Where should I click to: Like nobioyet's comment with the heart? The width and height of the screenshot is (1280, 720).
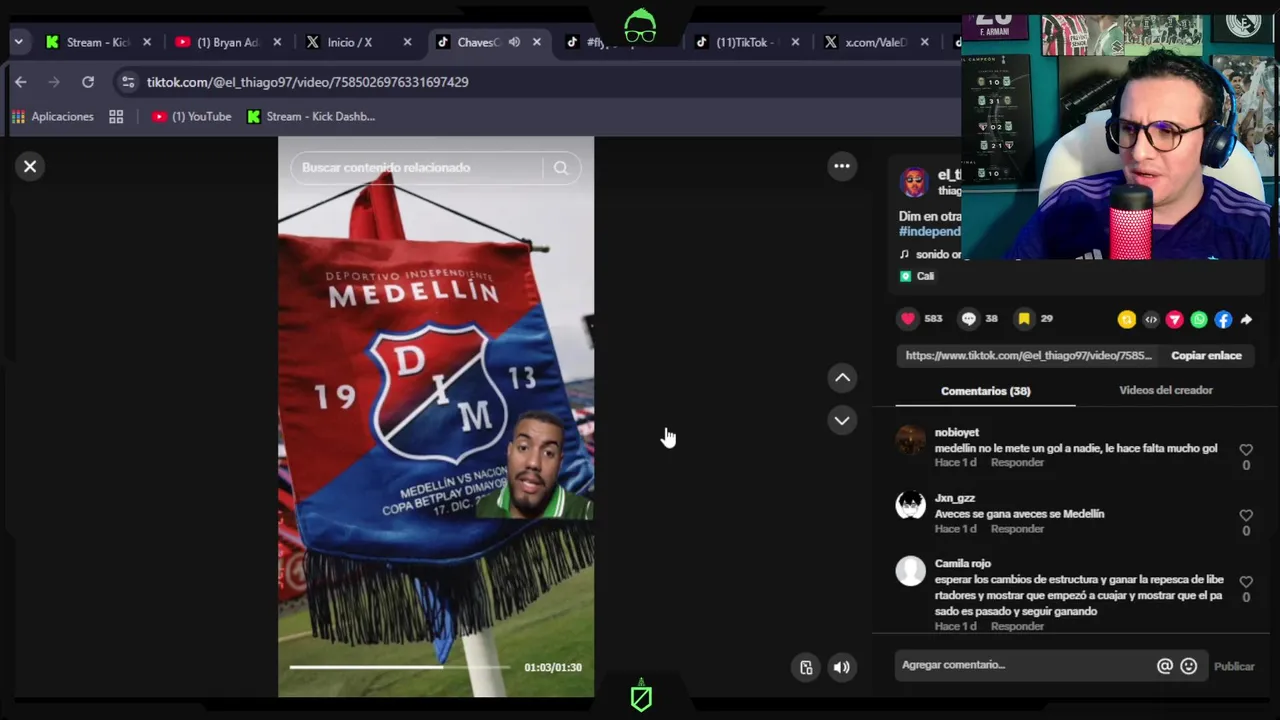tap(1246, 450)
